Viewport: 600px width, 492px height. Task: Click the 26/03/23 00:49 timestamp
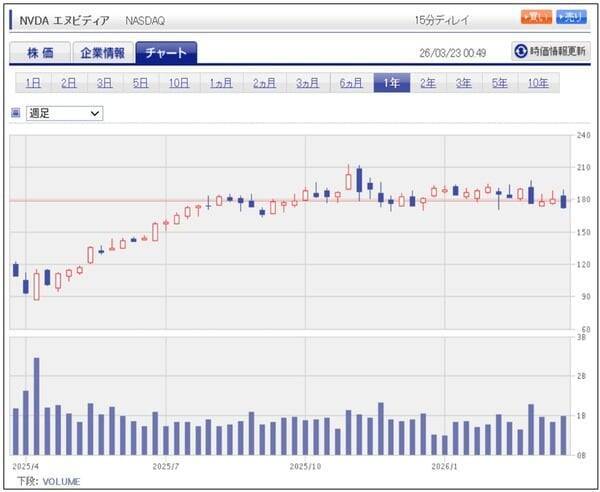tap(452, 53)
